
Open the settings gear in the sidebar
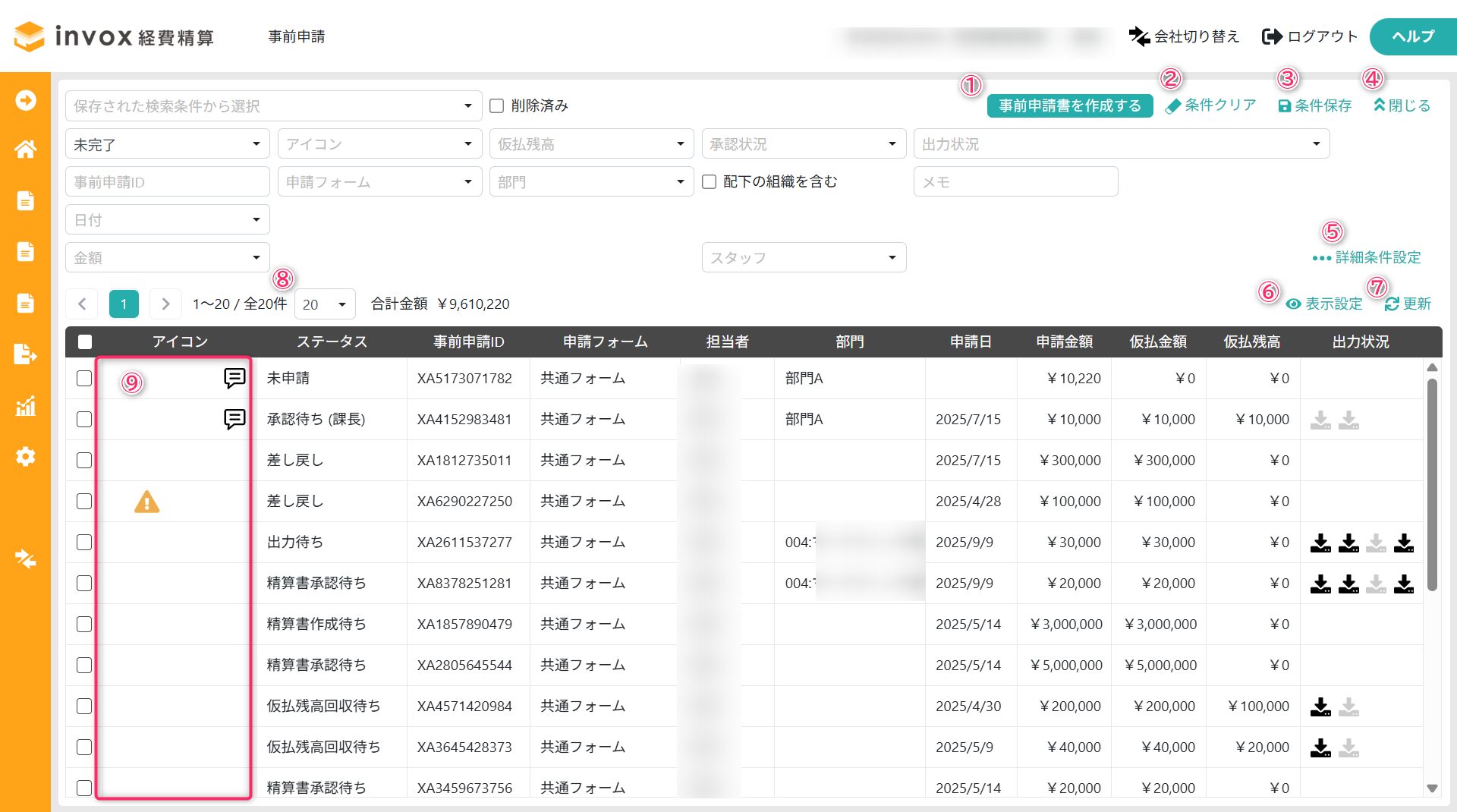coord(25,457)
